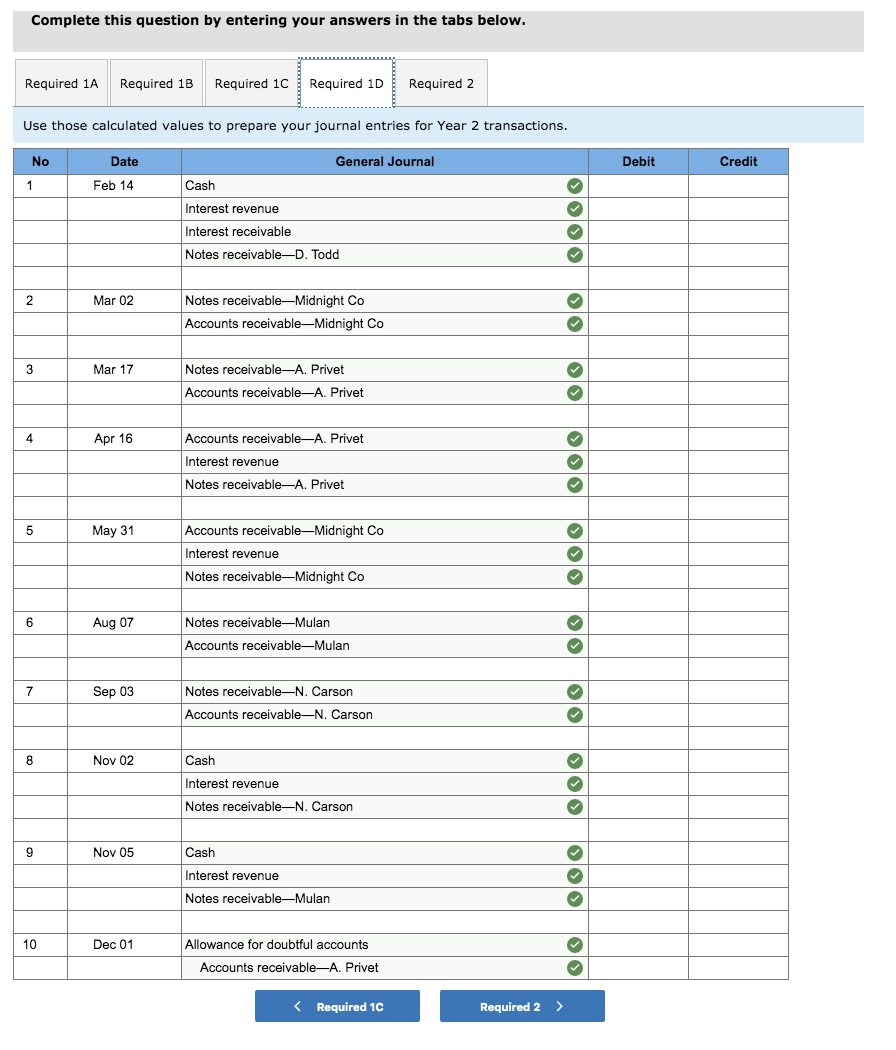Click the checkmark next to Notes receivable—Midnight Co
Viewport: 896px width, 1050px height.
tap(575, 300)
